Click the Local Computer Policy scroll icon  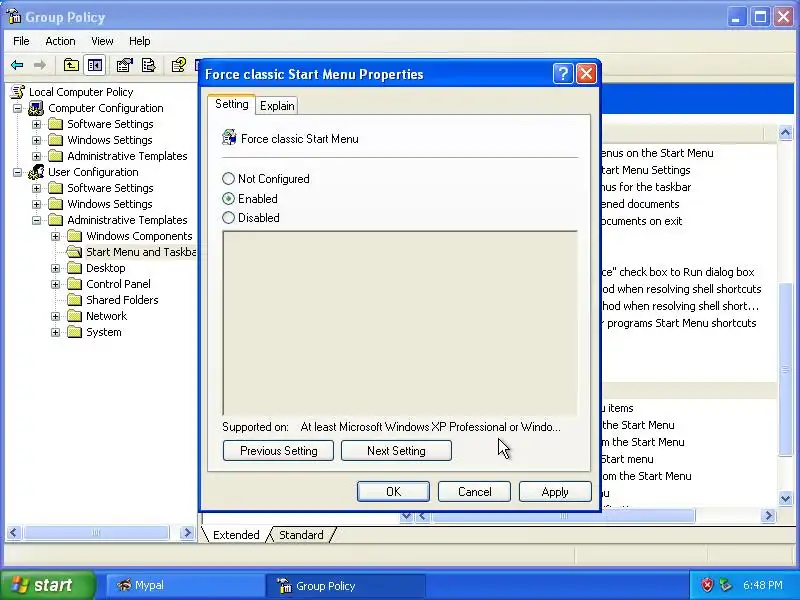[18, 92]
